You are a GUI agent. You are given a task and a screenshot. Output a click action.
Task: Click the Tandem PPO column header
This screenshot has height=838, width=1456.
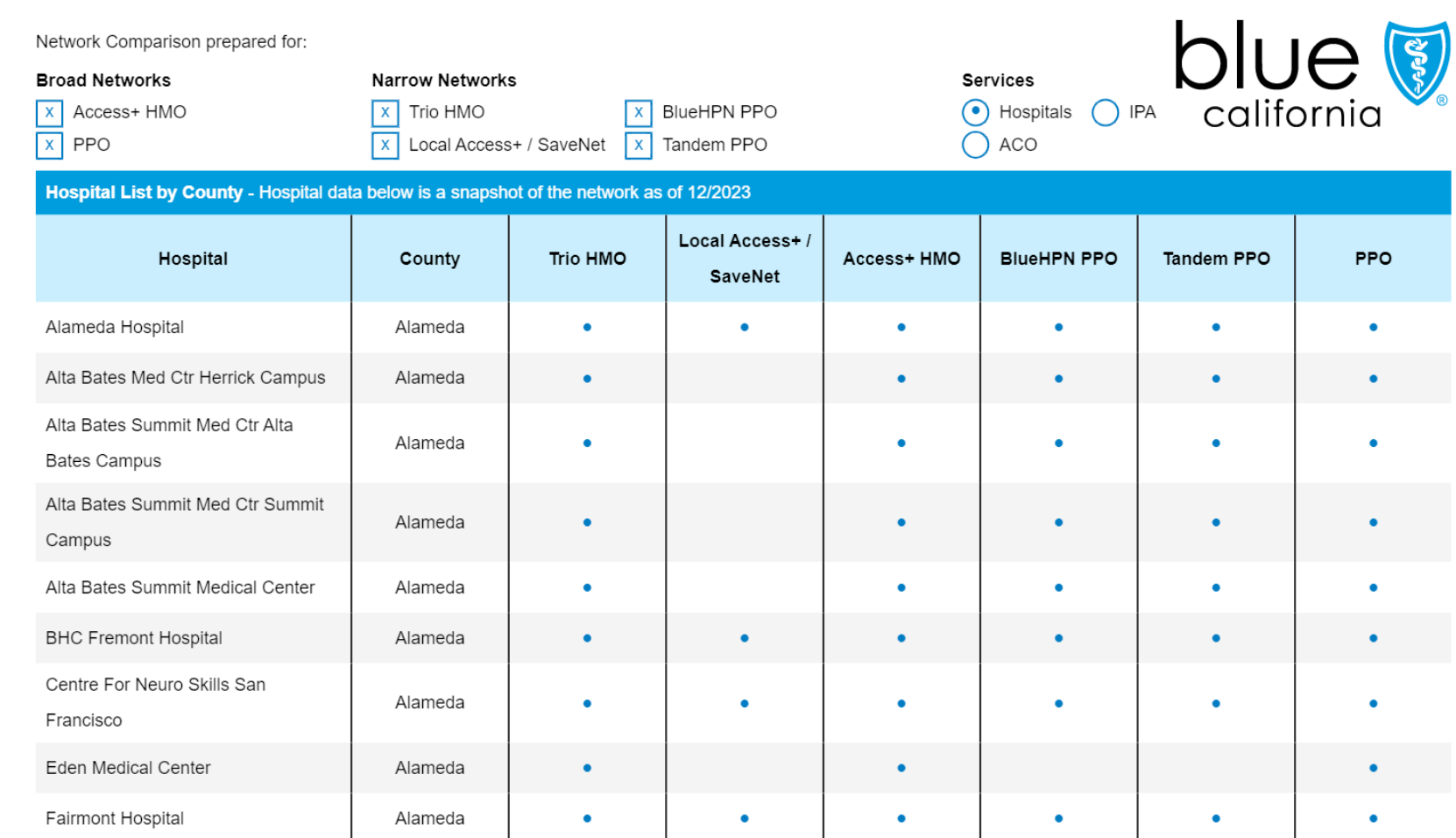[x=1216, y=259]
